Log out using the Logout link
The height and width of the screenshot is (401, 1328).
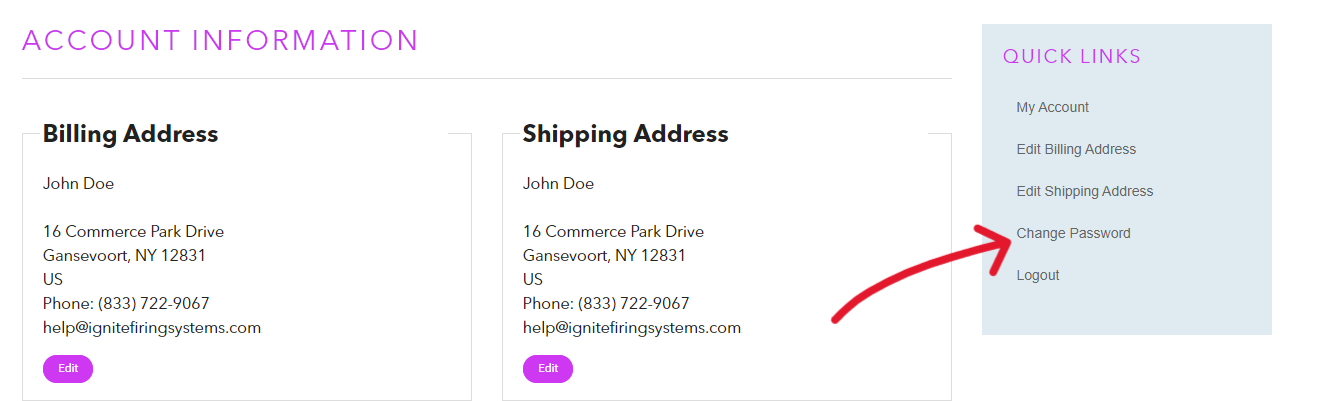1037,275
